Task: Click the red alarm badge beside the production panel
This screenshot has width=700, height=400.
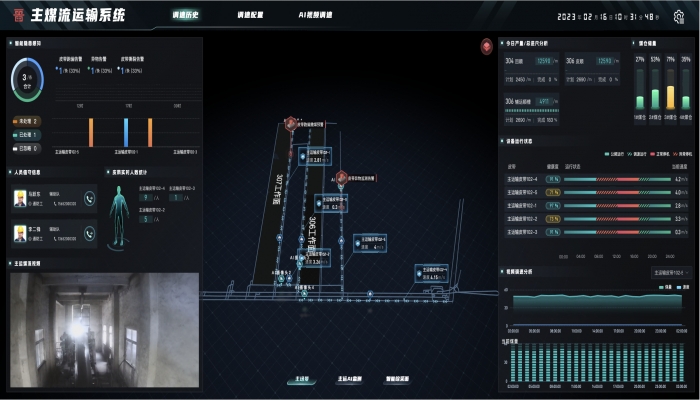Action: [486, 46]
